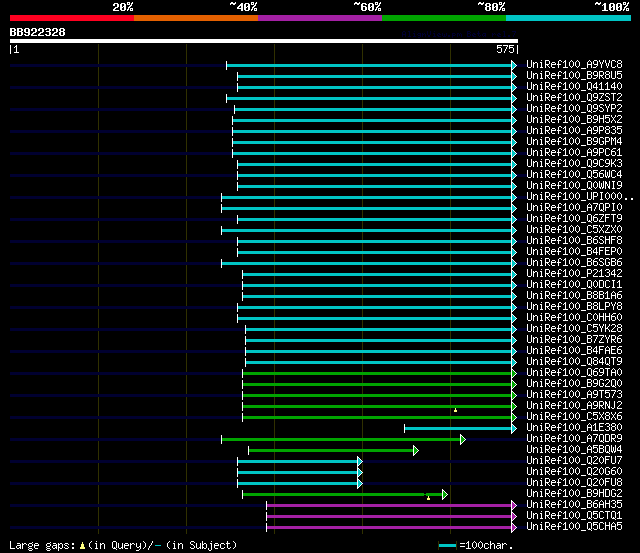Screen dimensions: 640x553
Task: Select hit label UniRef100_A5BQW4
Action: click(574, 450)
